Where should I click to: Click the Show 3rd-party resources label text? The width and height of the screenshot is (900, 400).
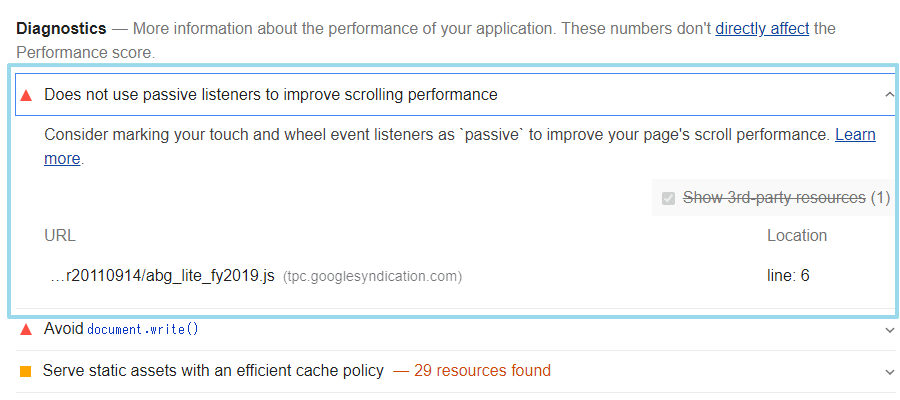coord(774,198)
